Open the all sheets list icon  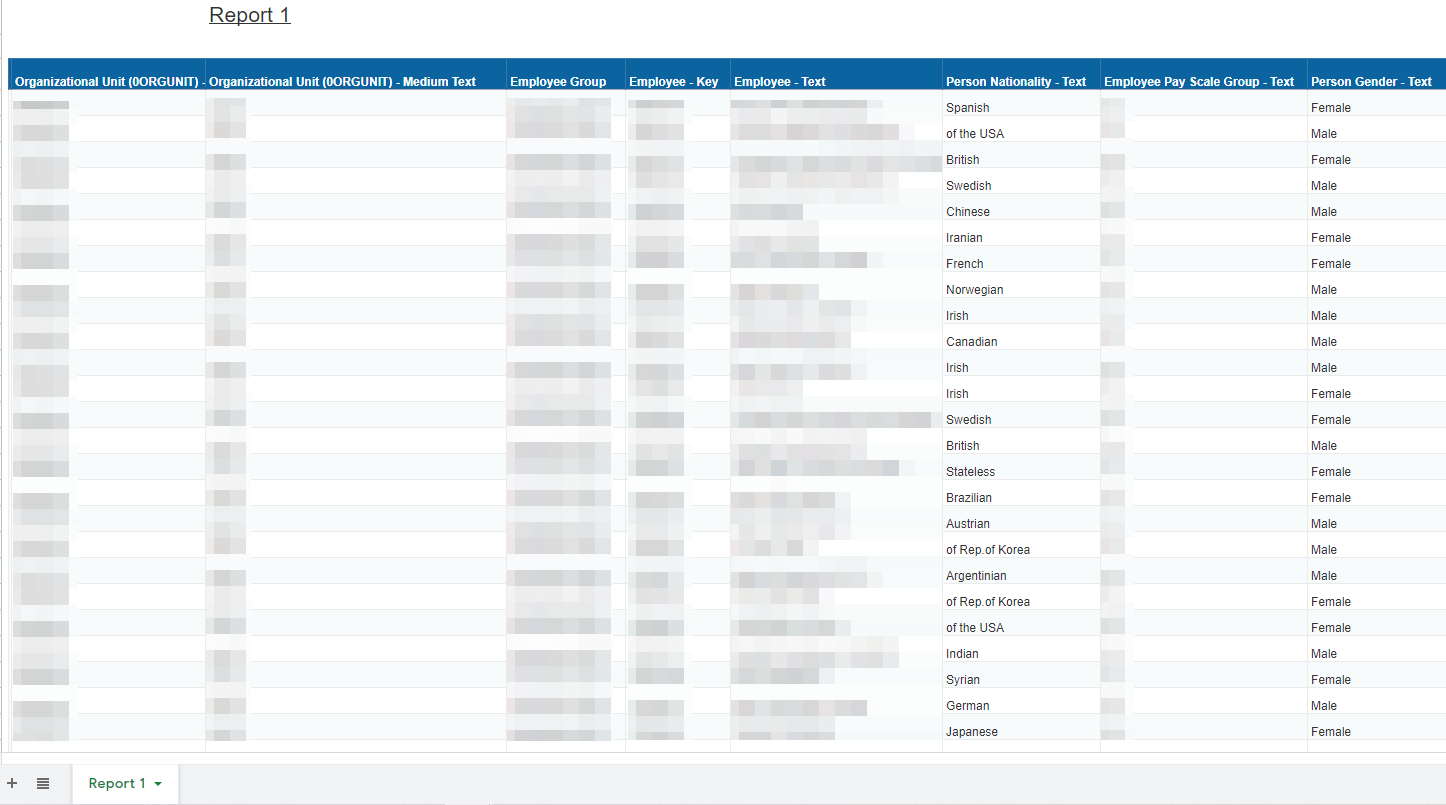point(43,784)
